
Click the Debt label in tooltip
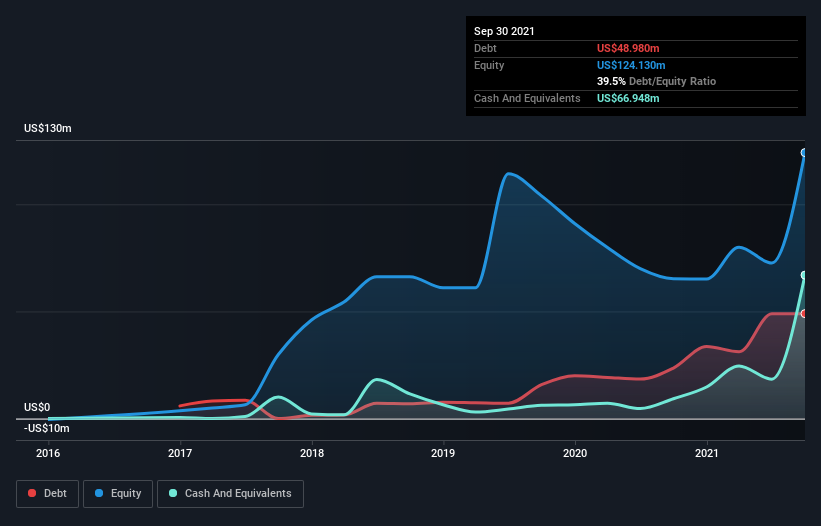485,48
